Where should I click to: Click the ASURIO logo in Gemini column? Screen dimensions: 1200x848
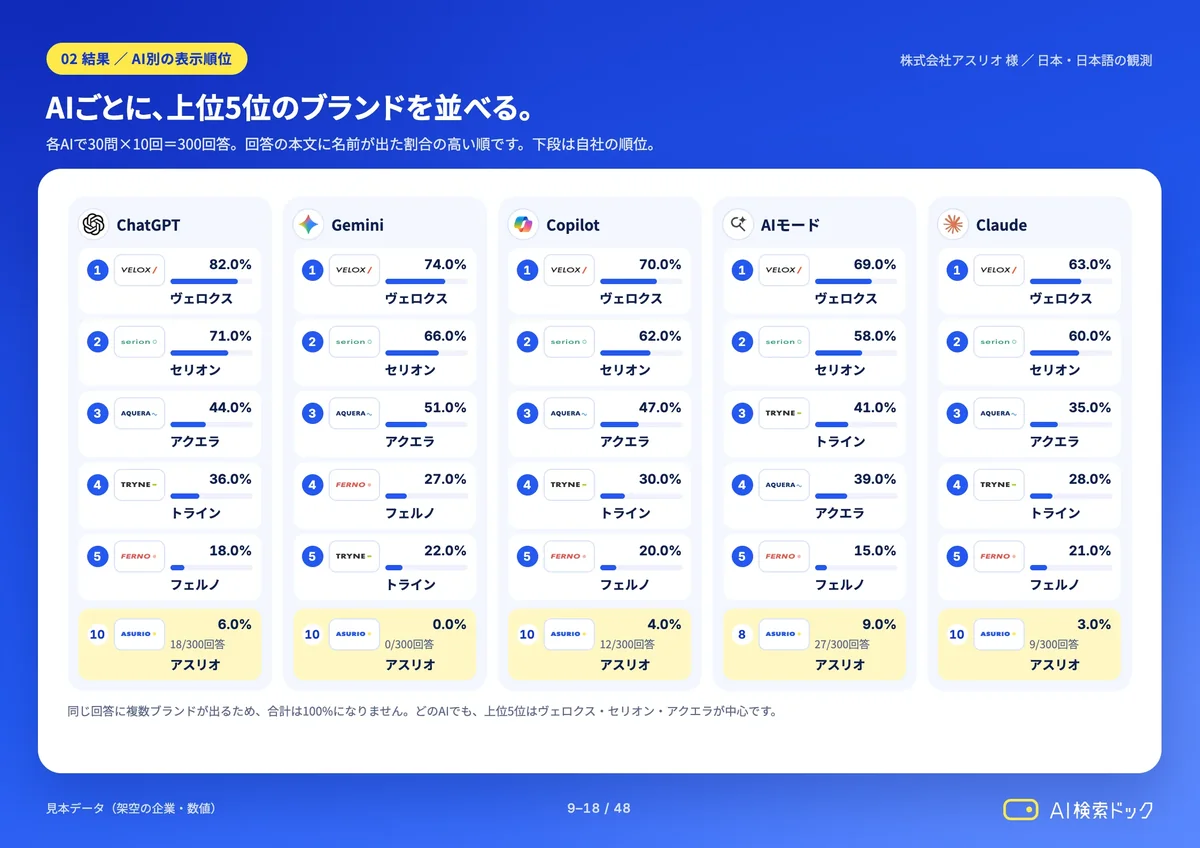(x=354, y=634)
